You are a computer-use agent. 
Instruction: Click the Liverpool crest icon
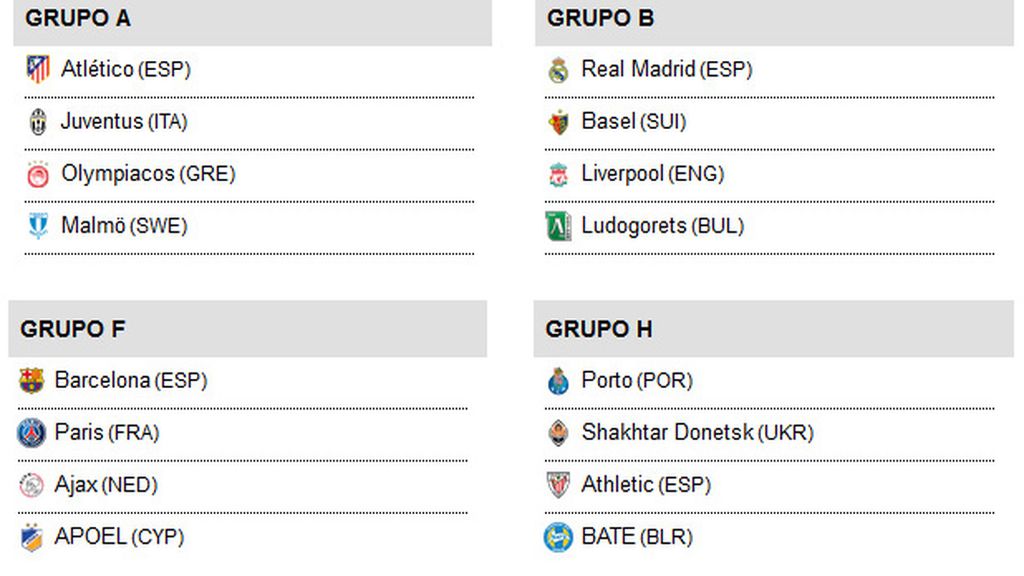pyautogui.click(x=558, y=174)
